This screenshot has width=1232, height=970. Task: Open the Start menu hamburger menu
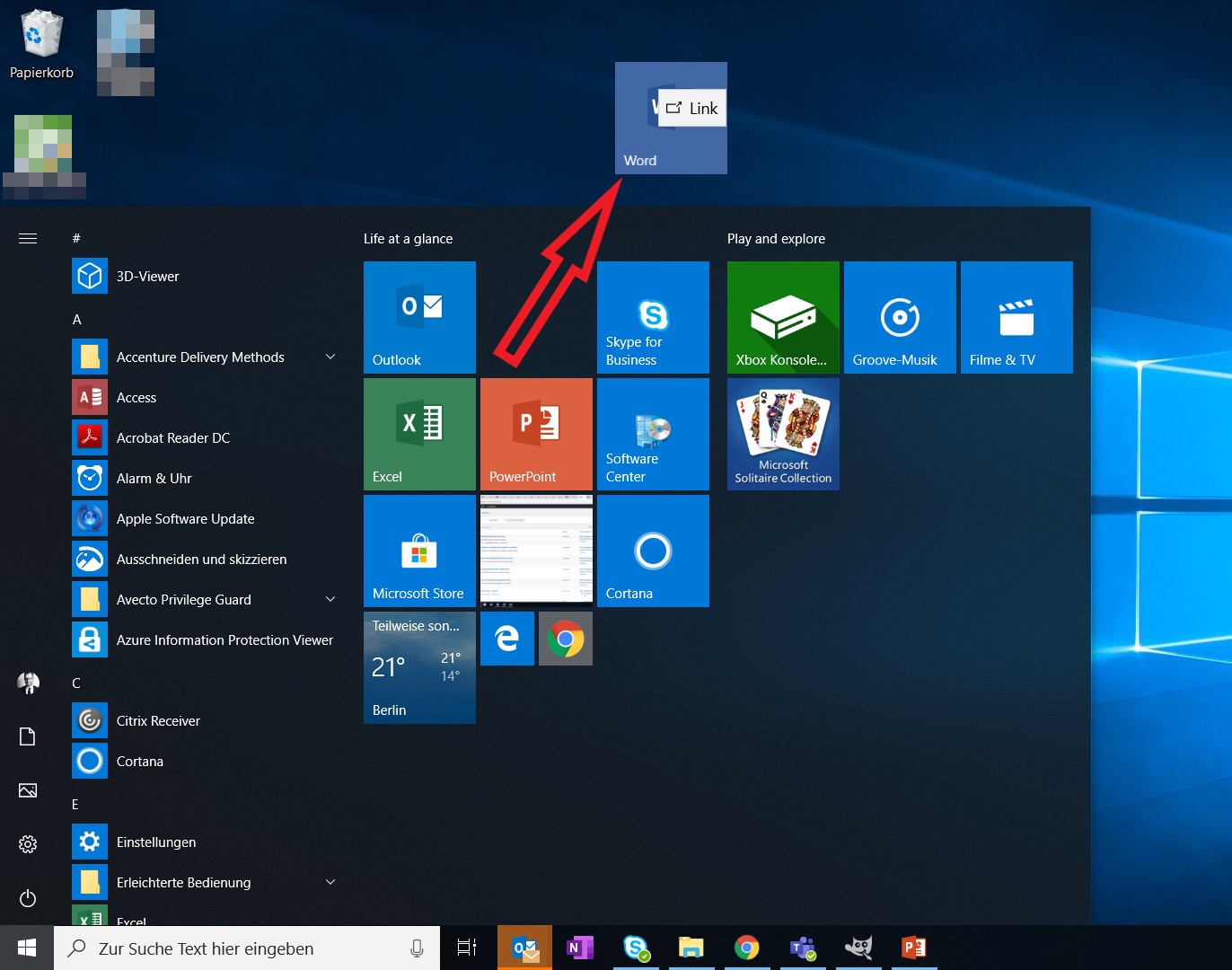click(x=27, y=238)
